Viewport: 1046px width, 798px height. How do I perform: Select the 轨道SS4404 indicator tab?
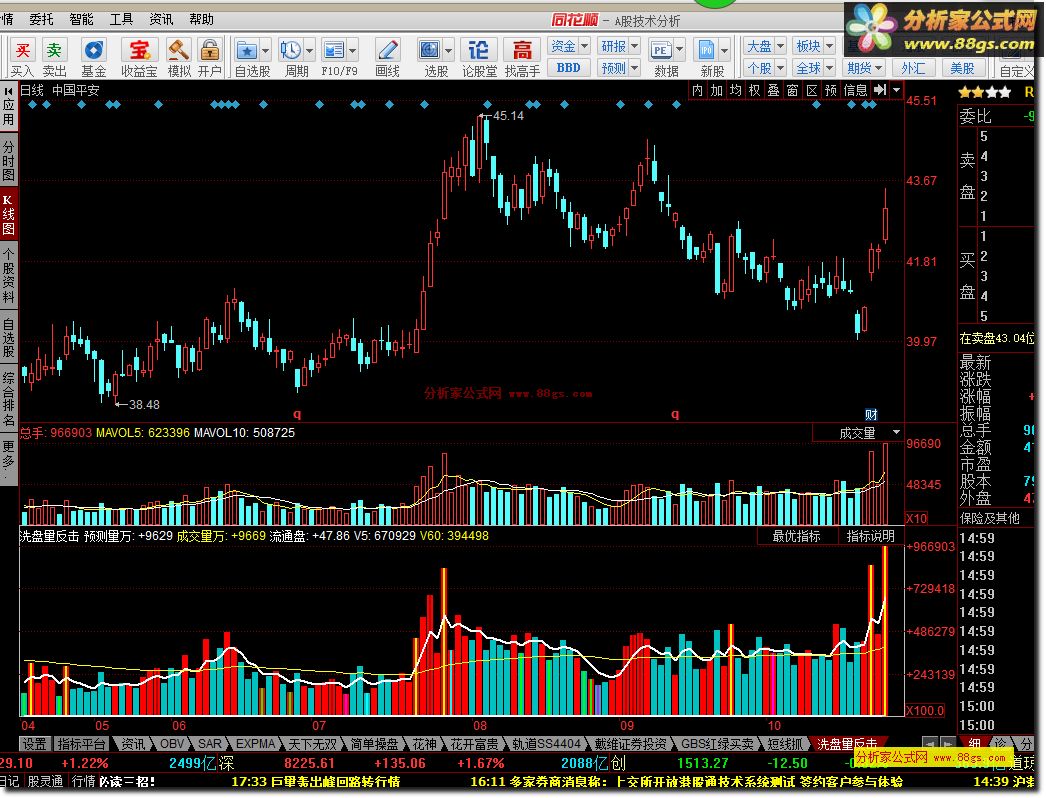pos(546,743)
